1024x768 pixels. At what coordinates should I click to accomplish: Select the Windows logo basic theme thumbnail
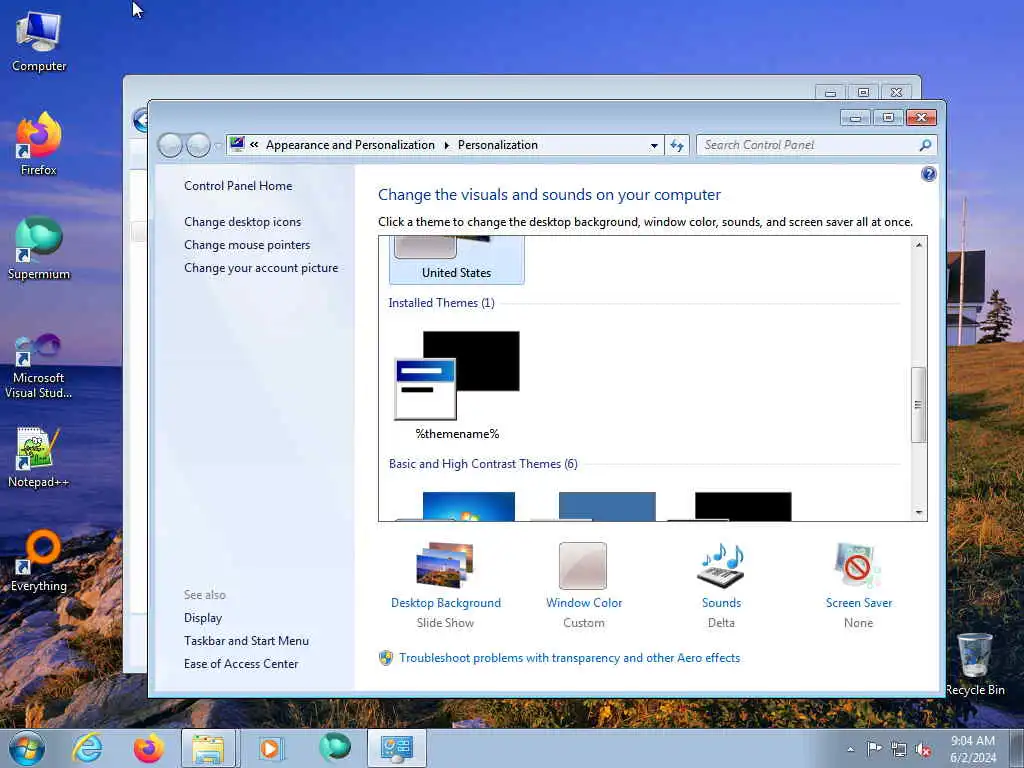point(468,507)
